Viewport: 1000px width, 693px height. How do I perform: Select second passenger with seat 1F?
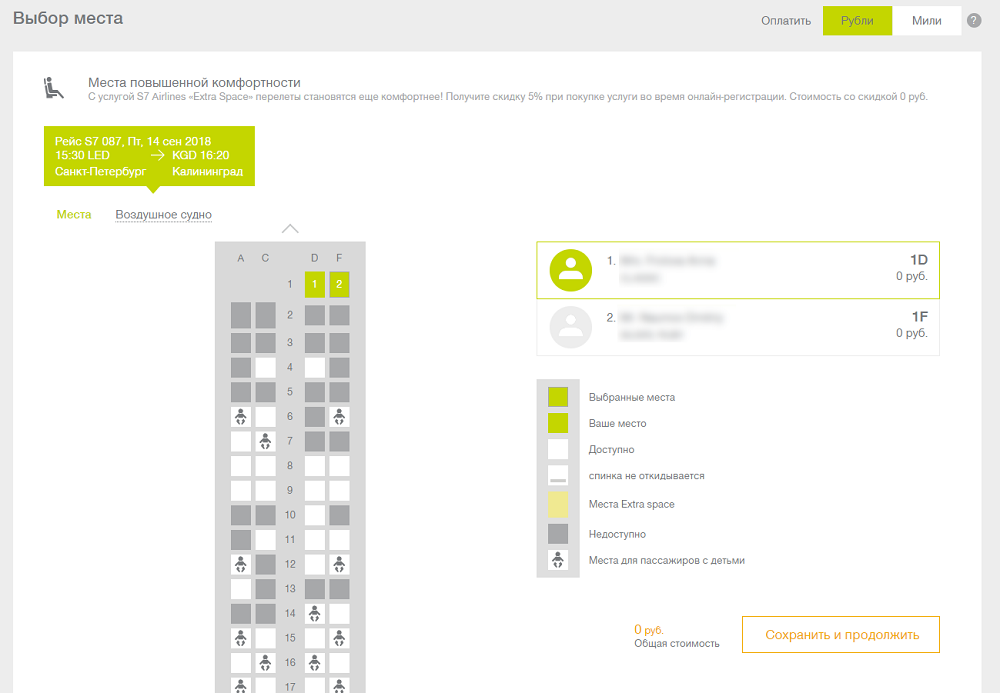(738, 328)
